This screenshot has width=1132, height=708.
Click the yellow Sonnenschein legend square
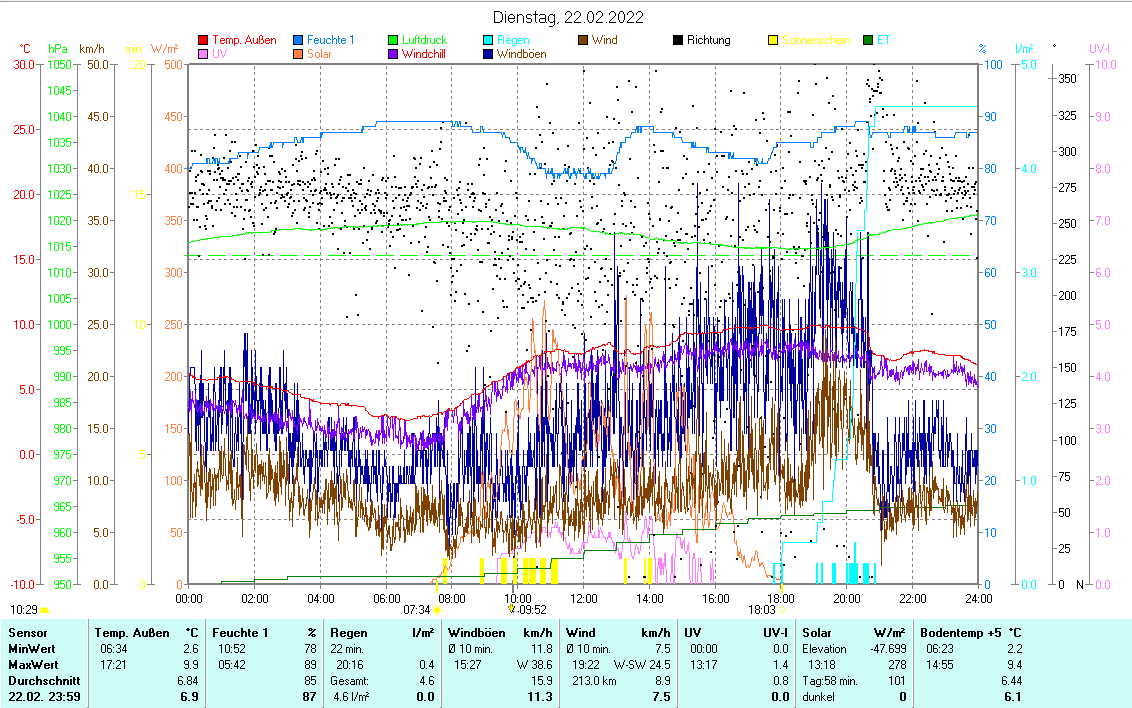[x=773, y=40]
